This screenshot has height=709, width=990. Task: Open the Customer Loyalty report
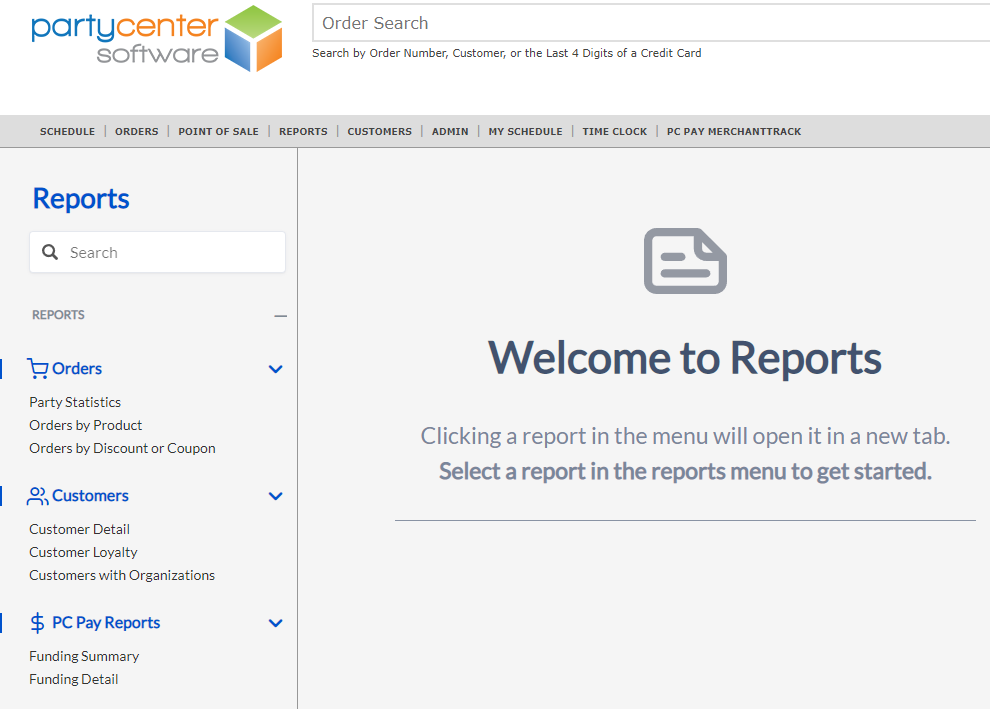pyautogui.click(x=83, y=552)
